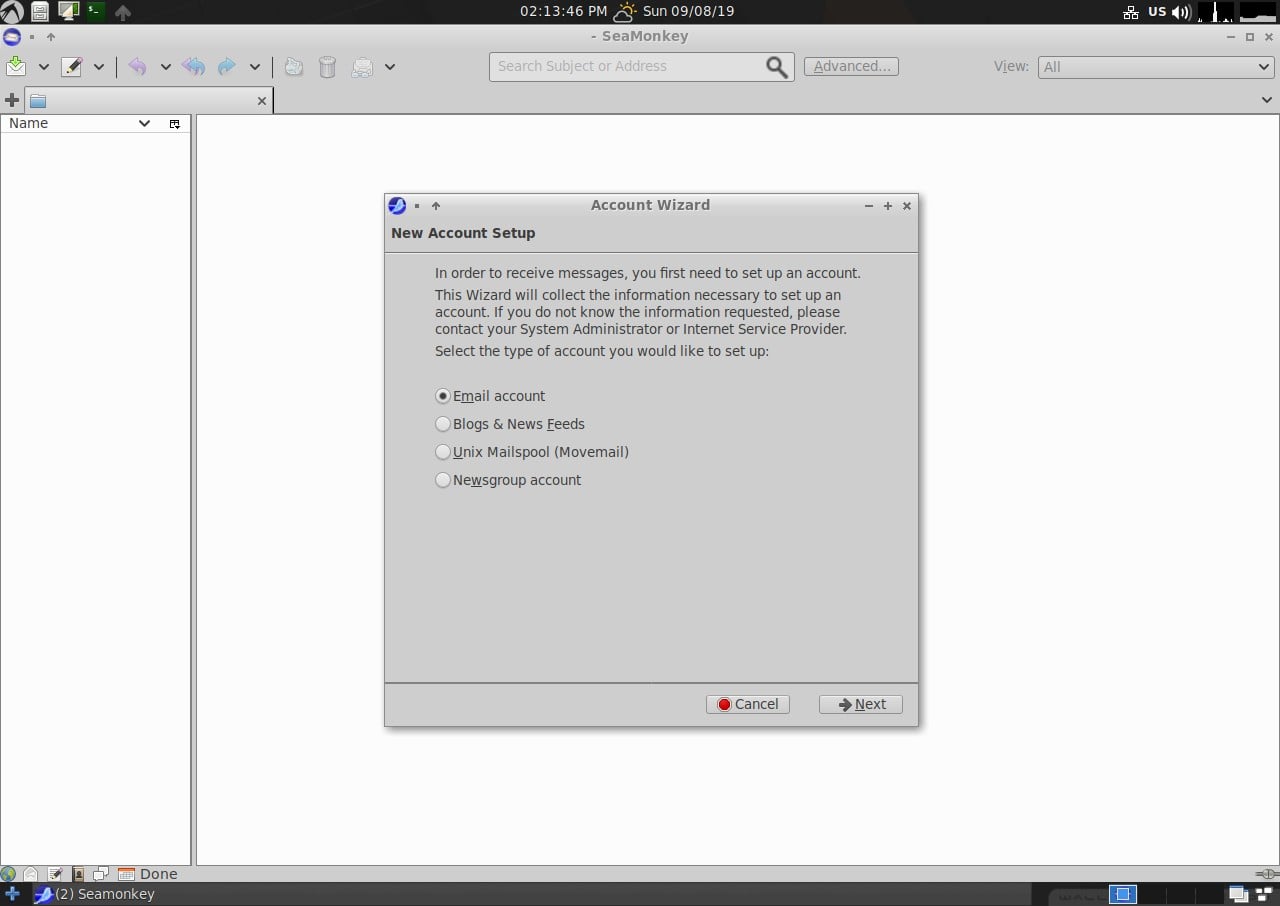Select the Newsgroup account radio button
Viewport: 1280px width, 906px height.
click(443, 480)
